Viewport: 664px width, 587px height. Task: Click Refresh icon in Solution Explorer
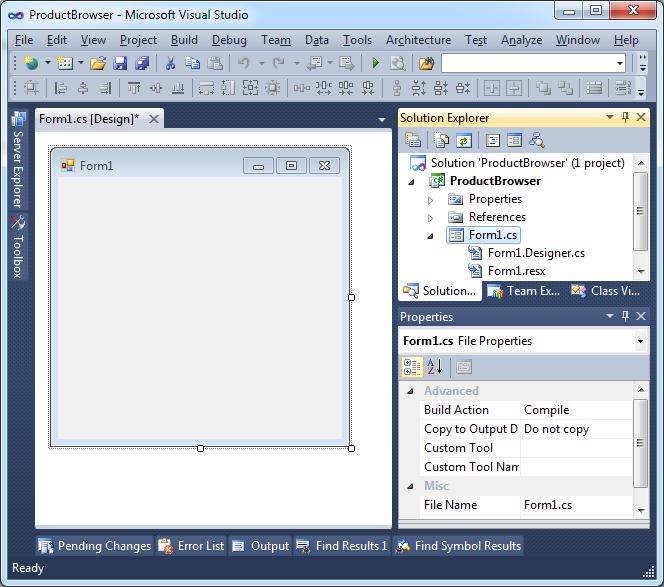[463, 140]
